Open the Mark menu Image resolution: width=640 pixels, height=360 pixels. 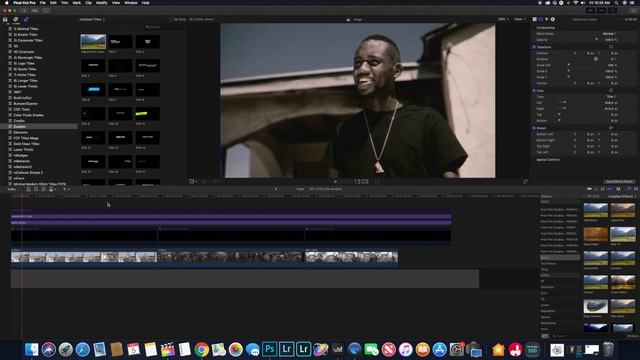pos(77,3)
